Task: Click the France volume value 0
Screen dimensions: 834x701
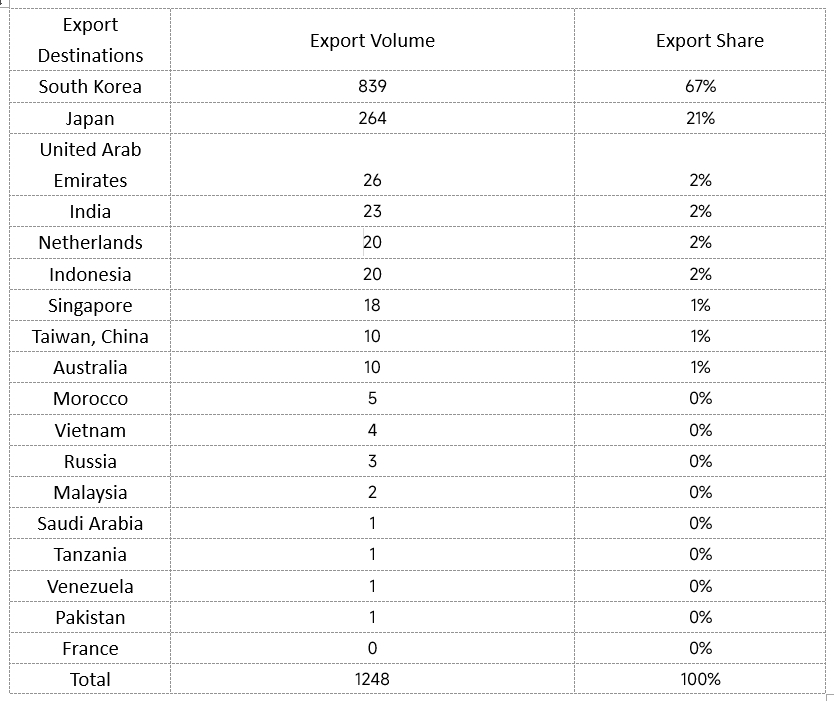Action: pyautogui.click(x=372, y=648)
